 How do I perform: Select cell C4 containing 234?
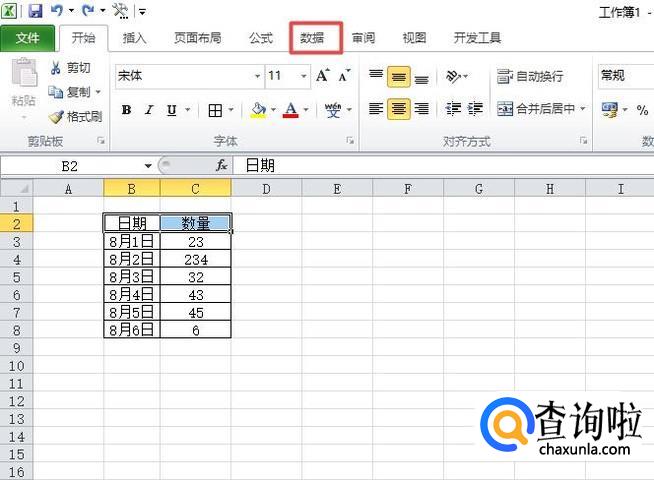[195, 259]
